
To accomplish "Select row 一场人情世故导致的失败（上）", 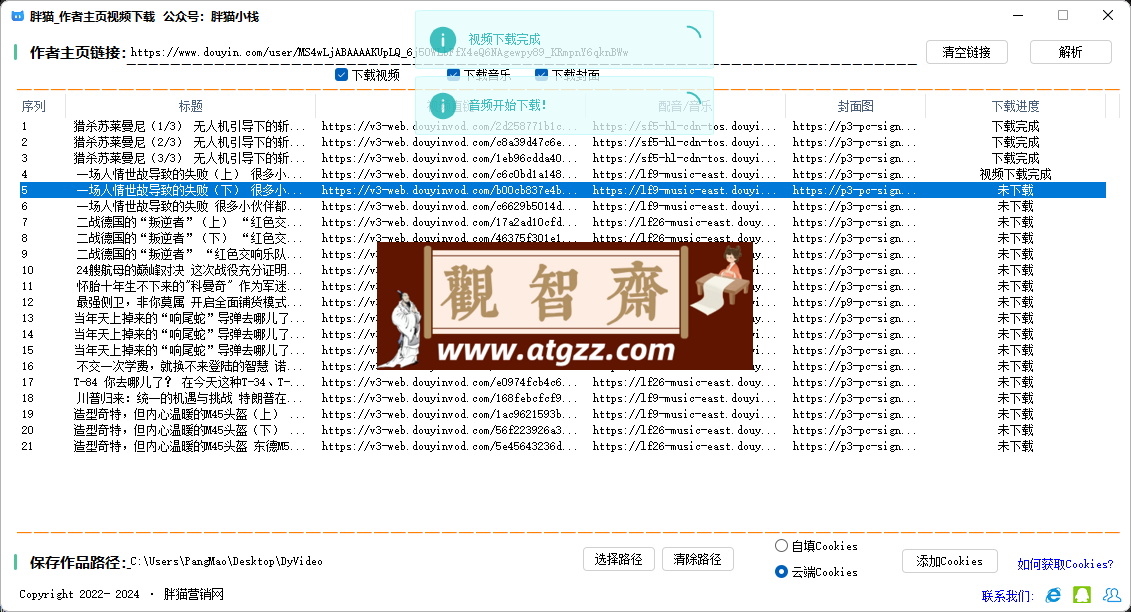I will click(x=563, y=174).
